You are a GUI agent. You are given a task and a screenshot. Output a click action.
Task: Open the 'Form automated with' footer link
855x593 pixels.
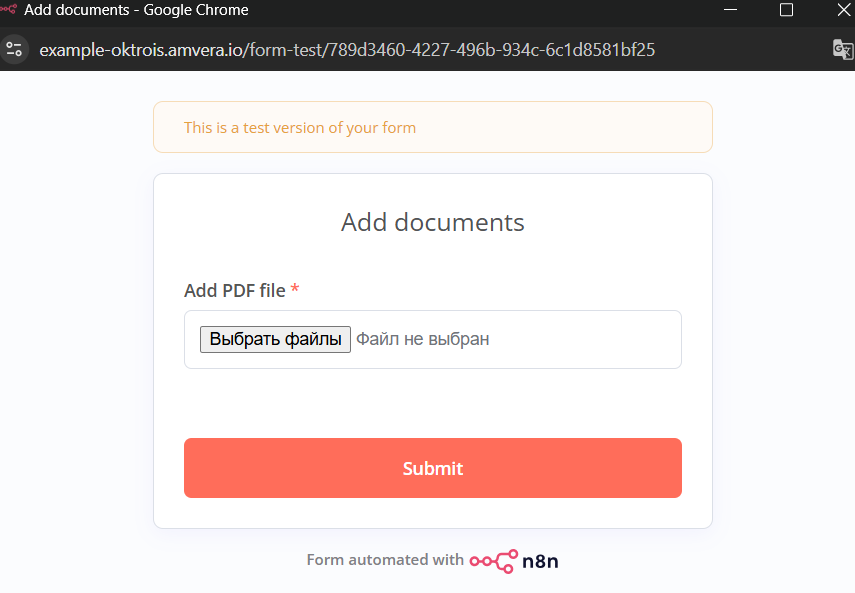pyautogui.click(x=385, y=560)
